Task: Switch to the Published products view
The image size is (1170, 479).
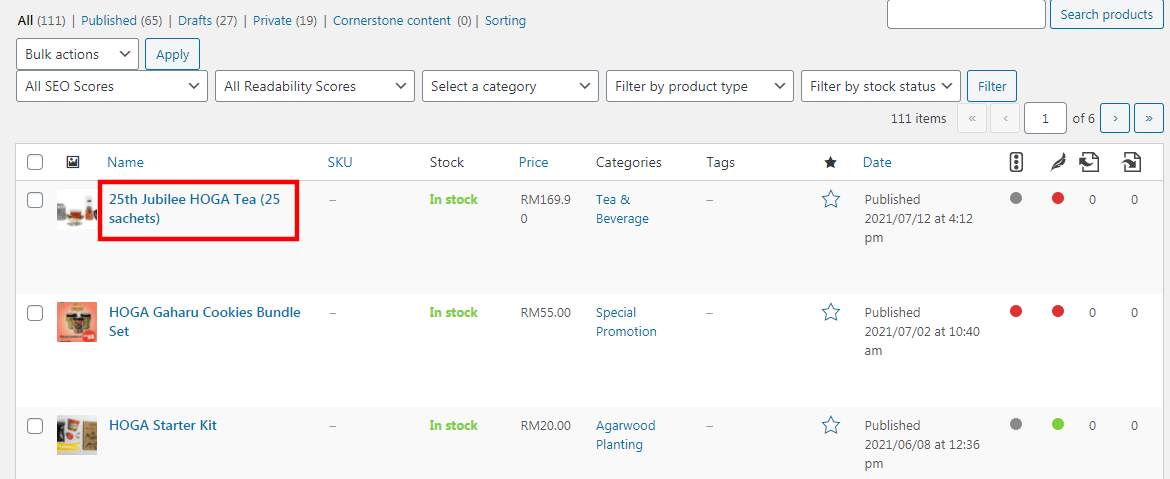Action: 109,20
